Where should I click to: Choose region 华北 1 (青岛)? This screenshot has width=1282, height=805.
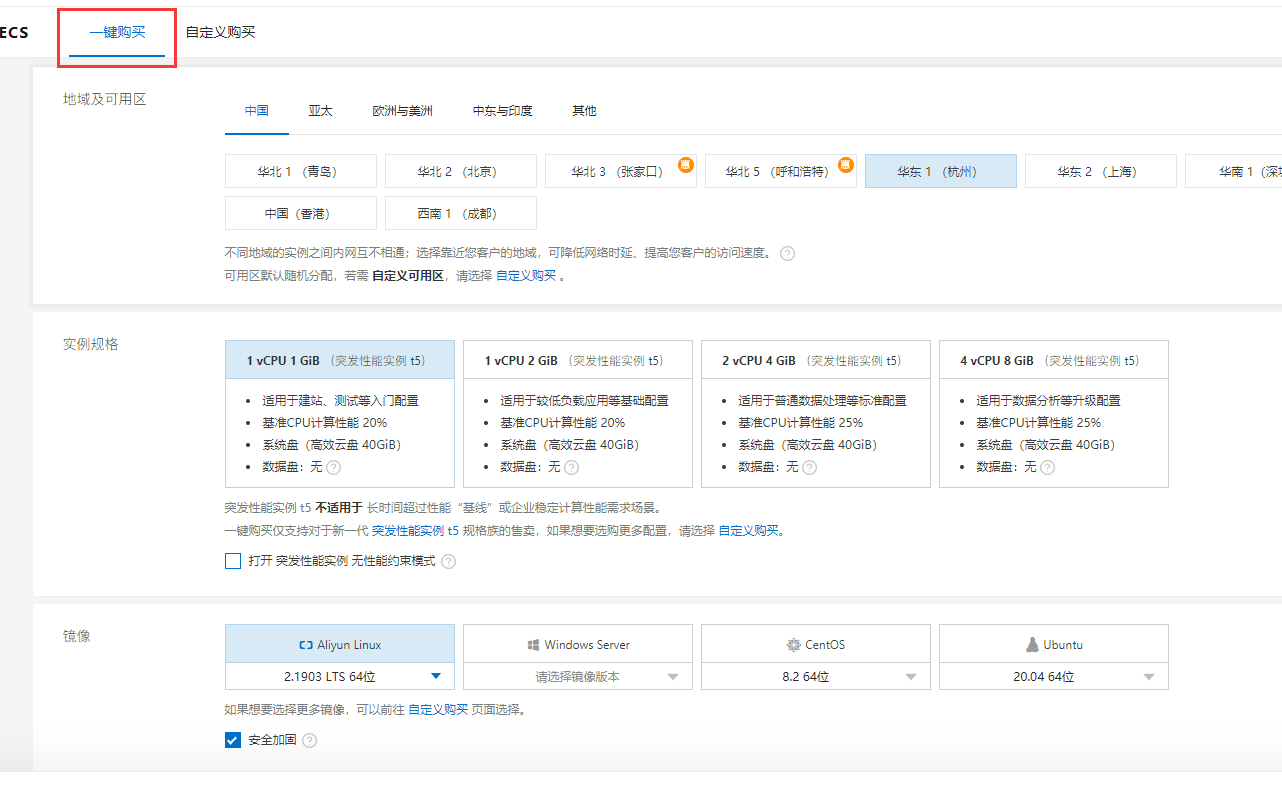[301, 171]
